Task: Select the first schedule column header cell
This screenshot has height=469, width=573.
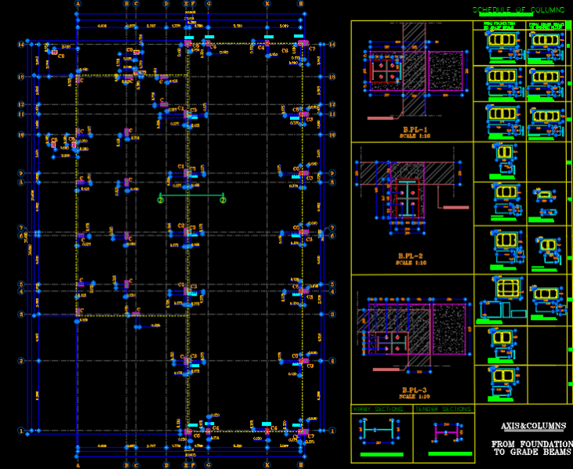Action: 500,26
